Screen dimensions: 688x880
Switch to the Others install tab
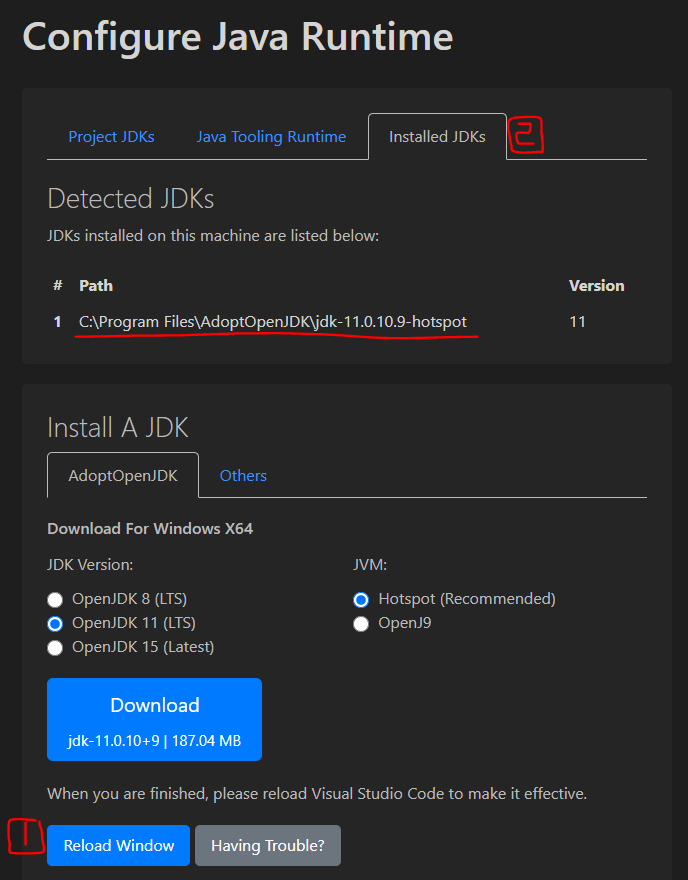coord(243,475)
